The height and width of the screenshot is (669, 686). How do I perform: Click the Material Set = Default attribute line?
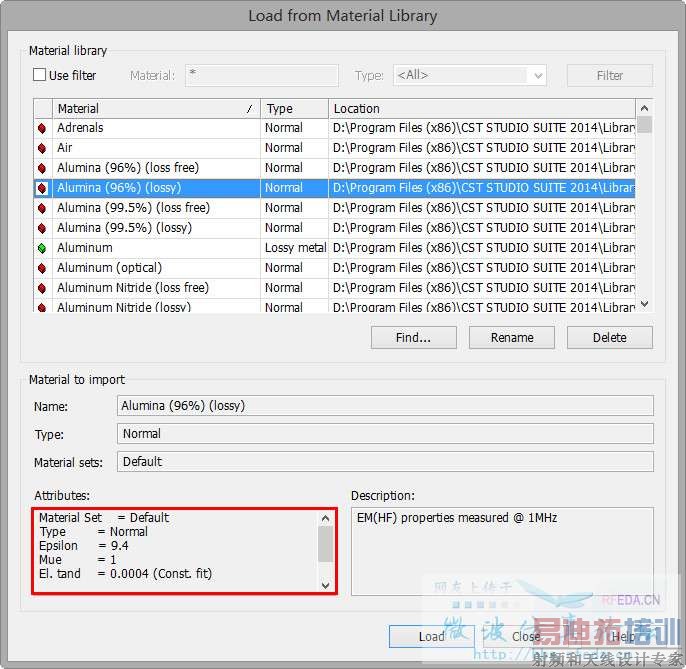point(104,518)
